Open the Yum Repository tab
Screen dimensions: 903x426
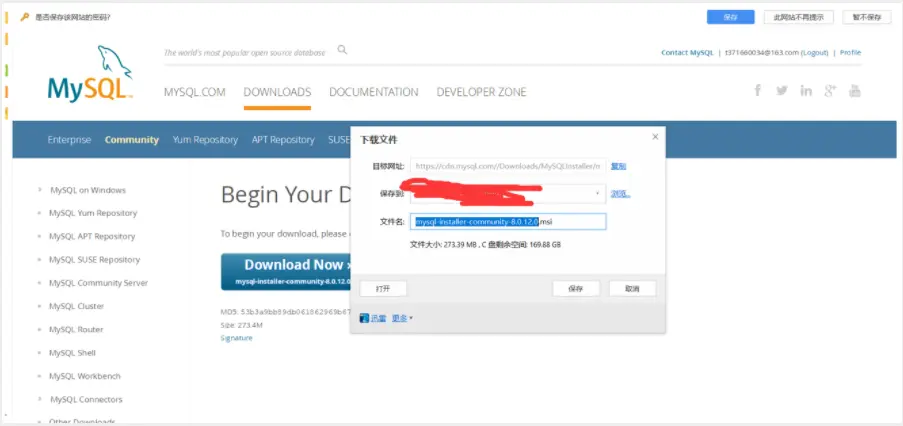pos(205,140)
